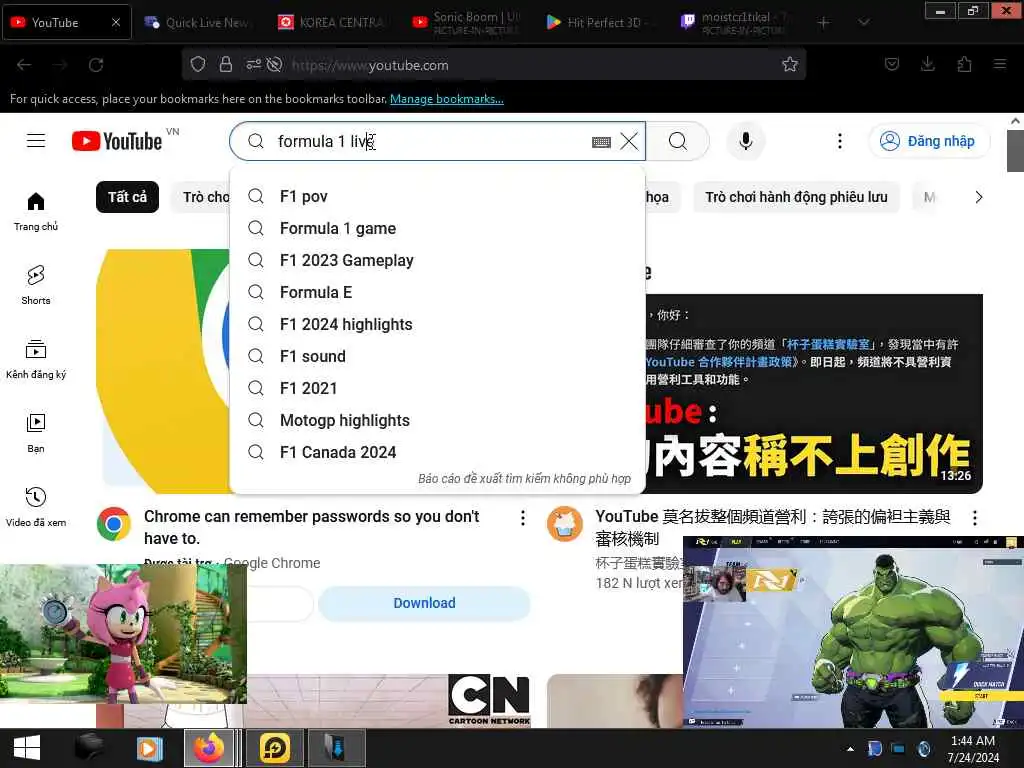
Task: Choose the 'Motogp highlights' suggestion
Action: tap(438, 420)
